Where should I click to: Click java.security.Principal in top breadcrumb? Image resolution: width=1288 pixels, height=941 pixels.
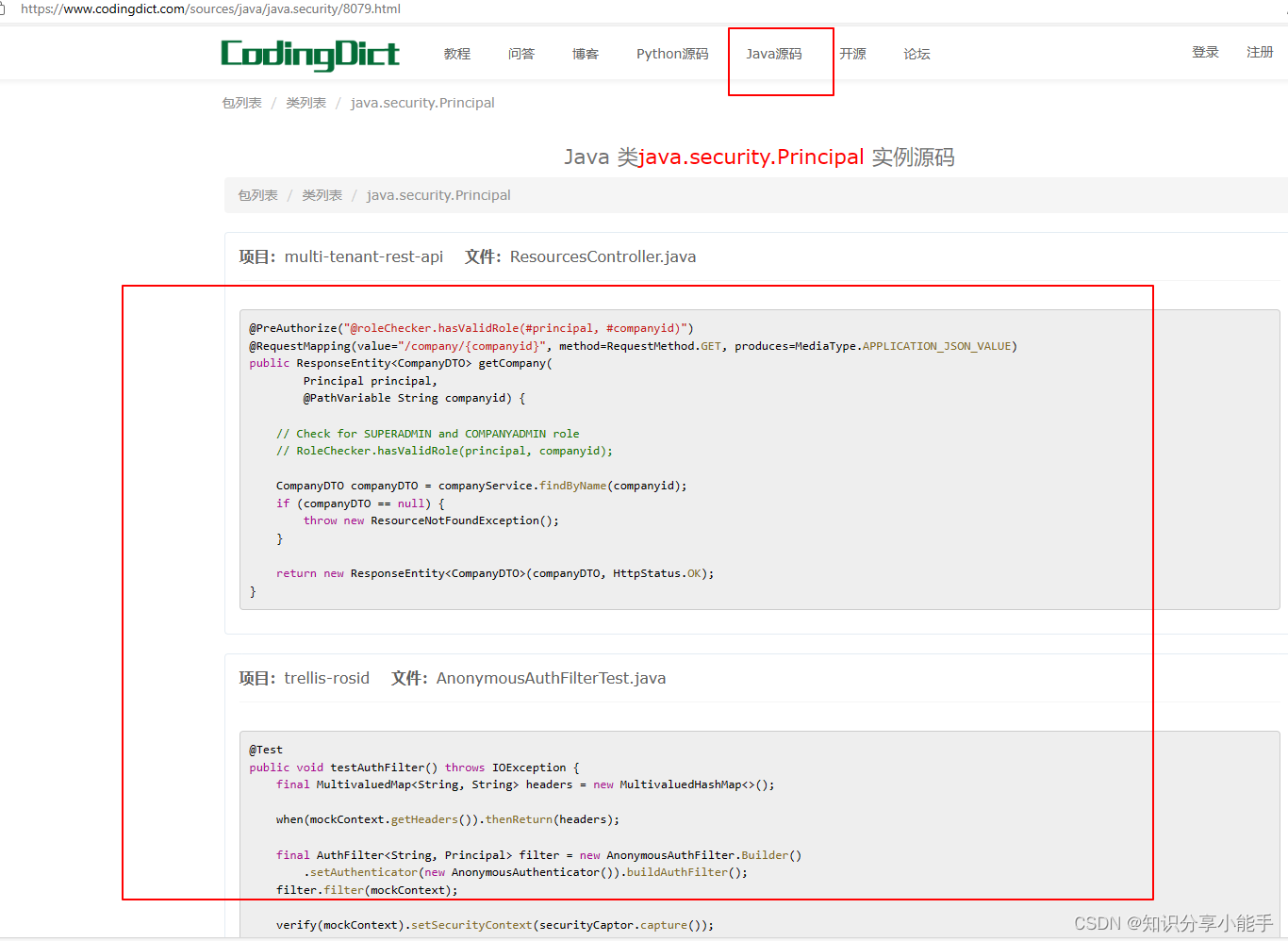(422, 103)
